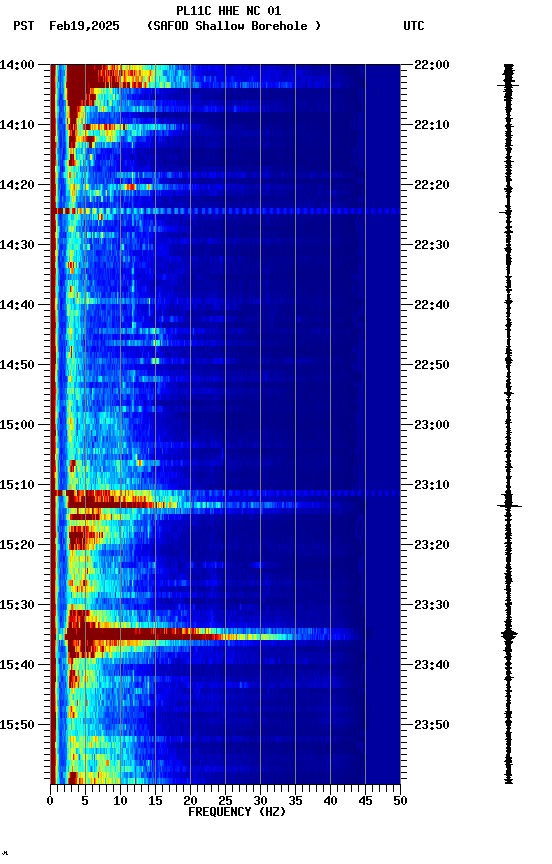Click the station title PL11C HHE NC 01
Screen dimensions: 552x864
[x=229, y=11]
